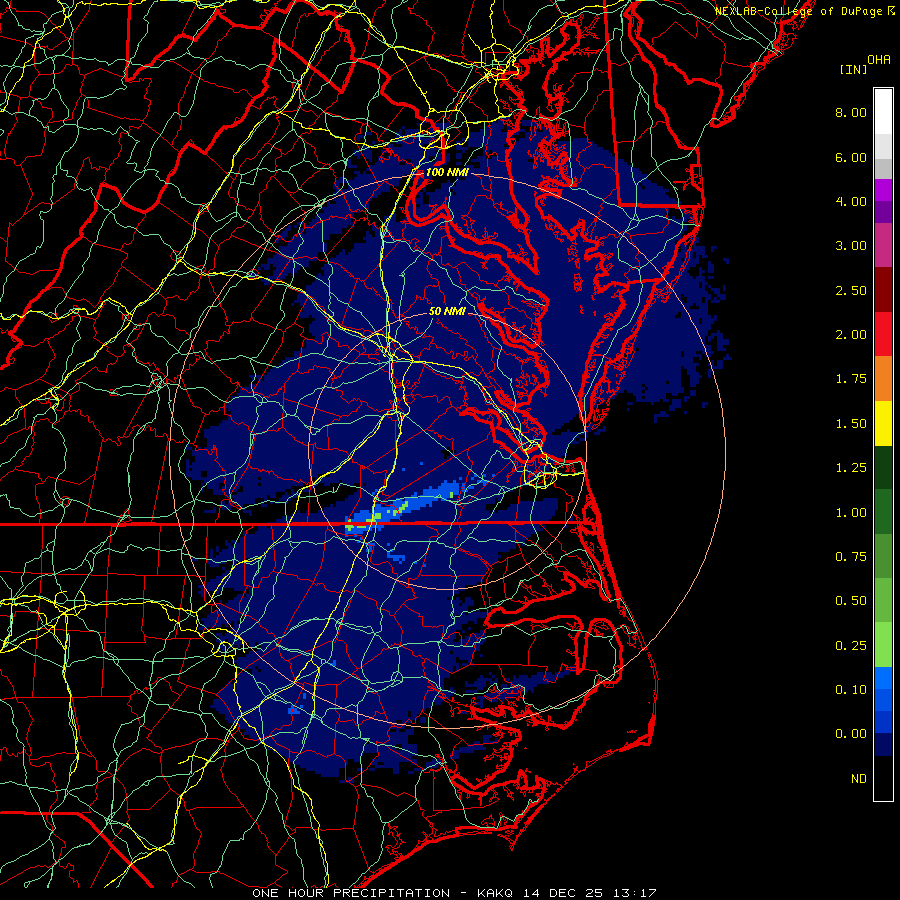Click the black ND legend swatch
900x900 pixels.
point(883,778)
